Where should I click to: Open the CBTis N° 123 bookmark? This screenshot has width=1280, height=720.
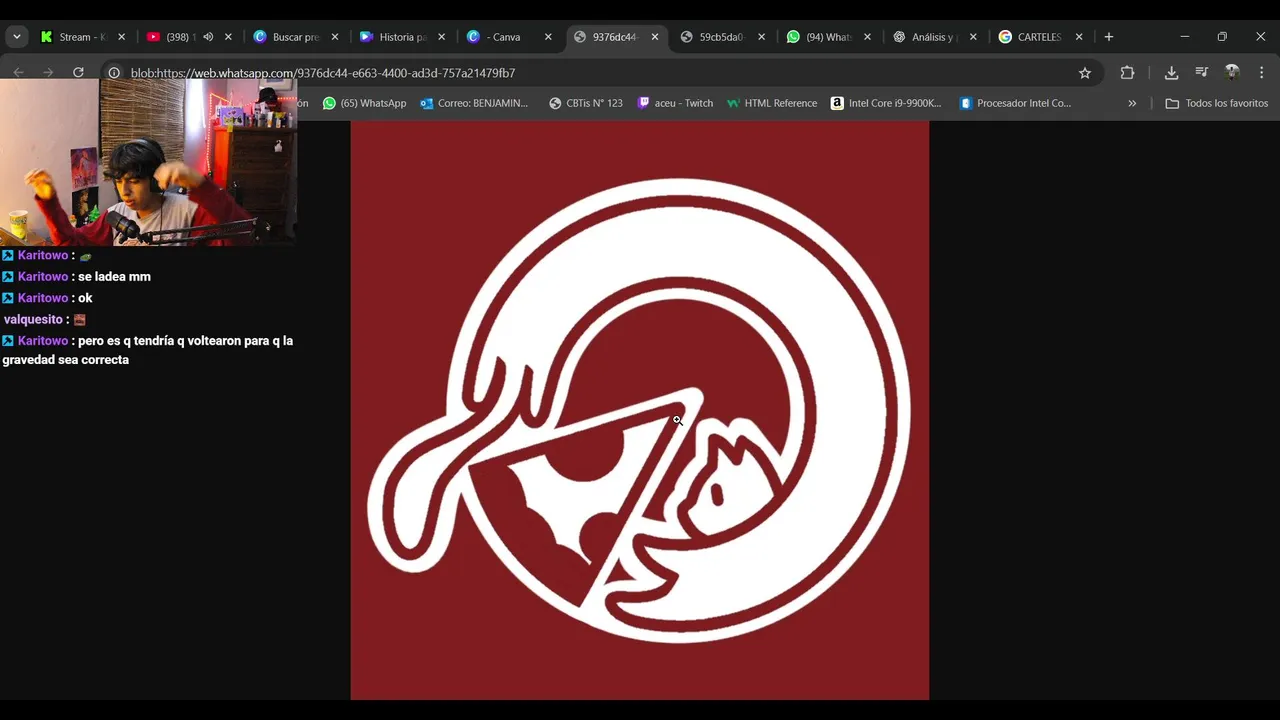pyautogui.click(x=586, y=103)
